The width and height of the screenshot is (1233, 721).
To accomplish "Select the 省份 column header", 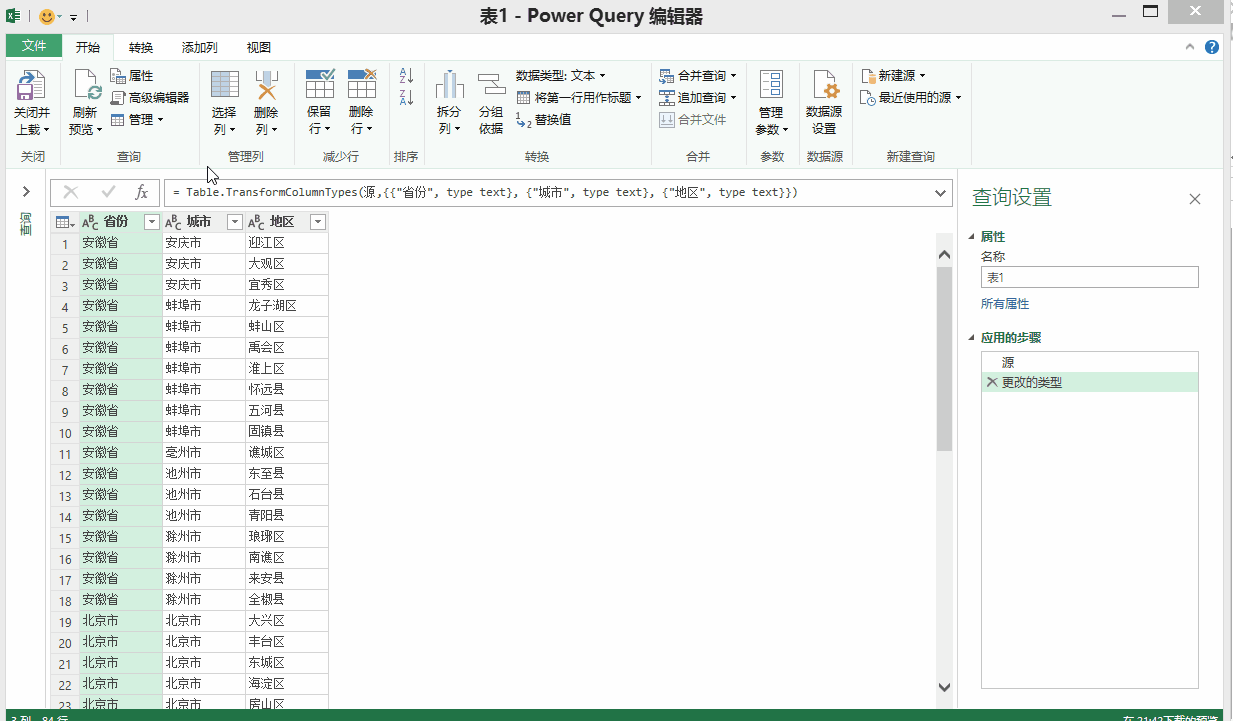I will coord(115,222).
